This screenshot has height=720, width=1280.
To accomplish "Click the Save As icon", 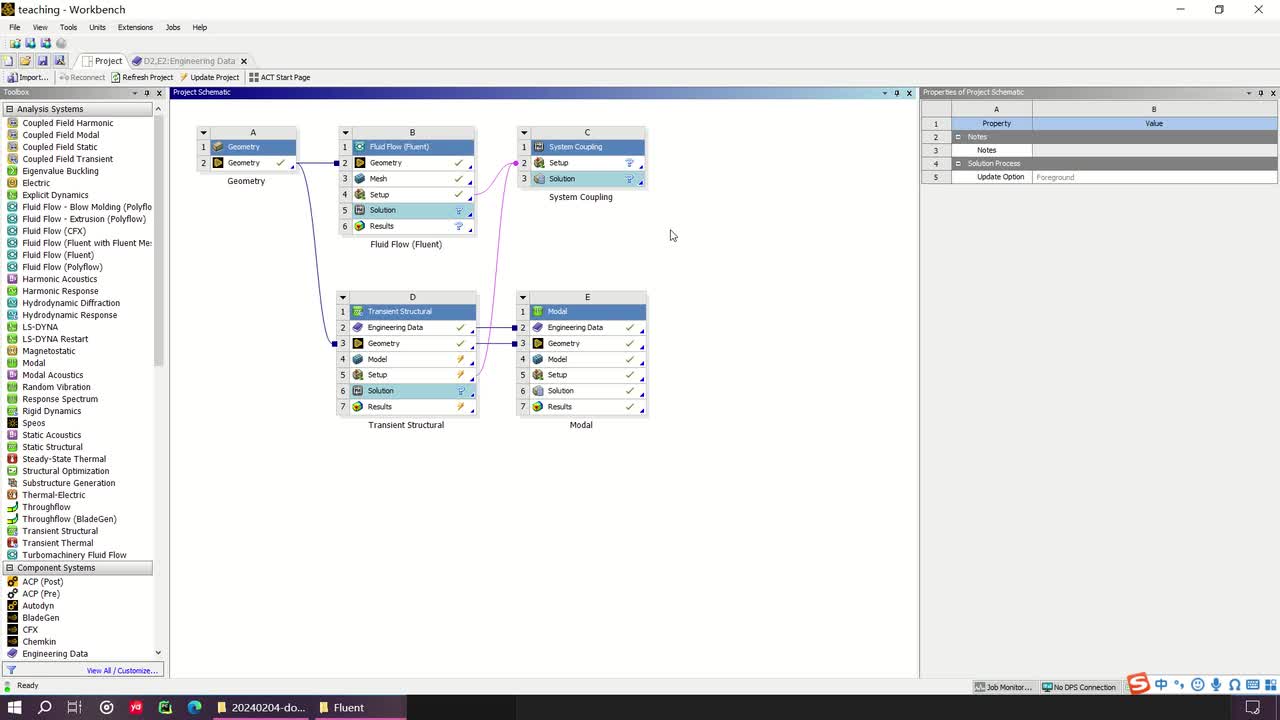I will coord(59,61).
